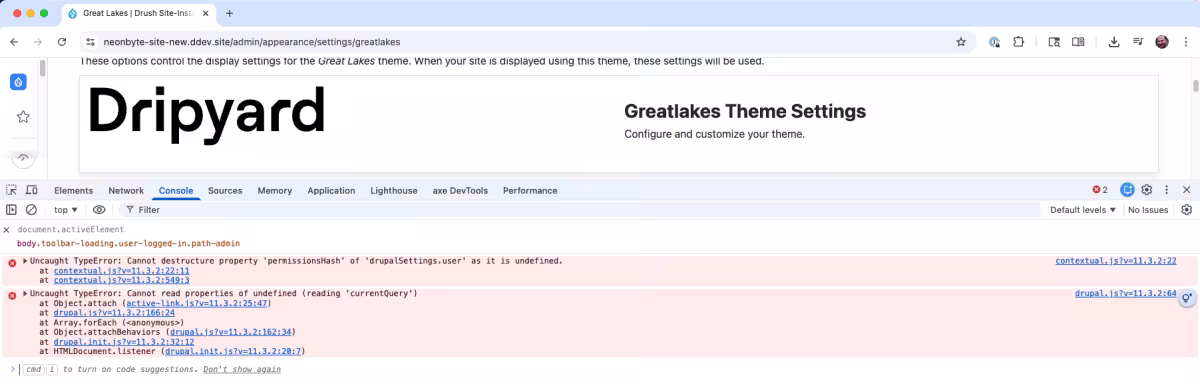Clear the console output
This screenshot has width=1200, height=384.
(31, 210)
